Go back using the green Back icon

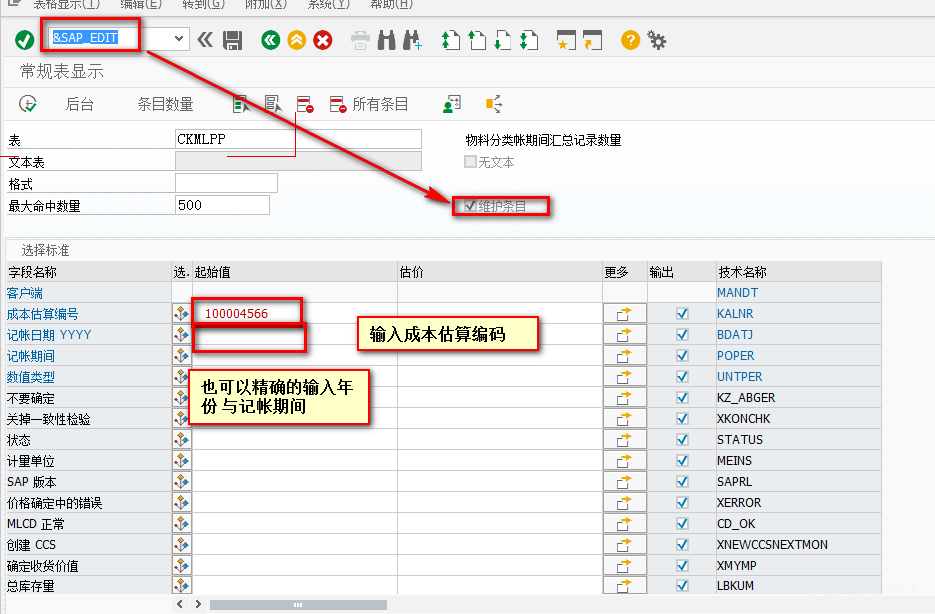268,40
